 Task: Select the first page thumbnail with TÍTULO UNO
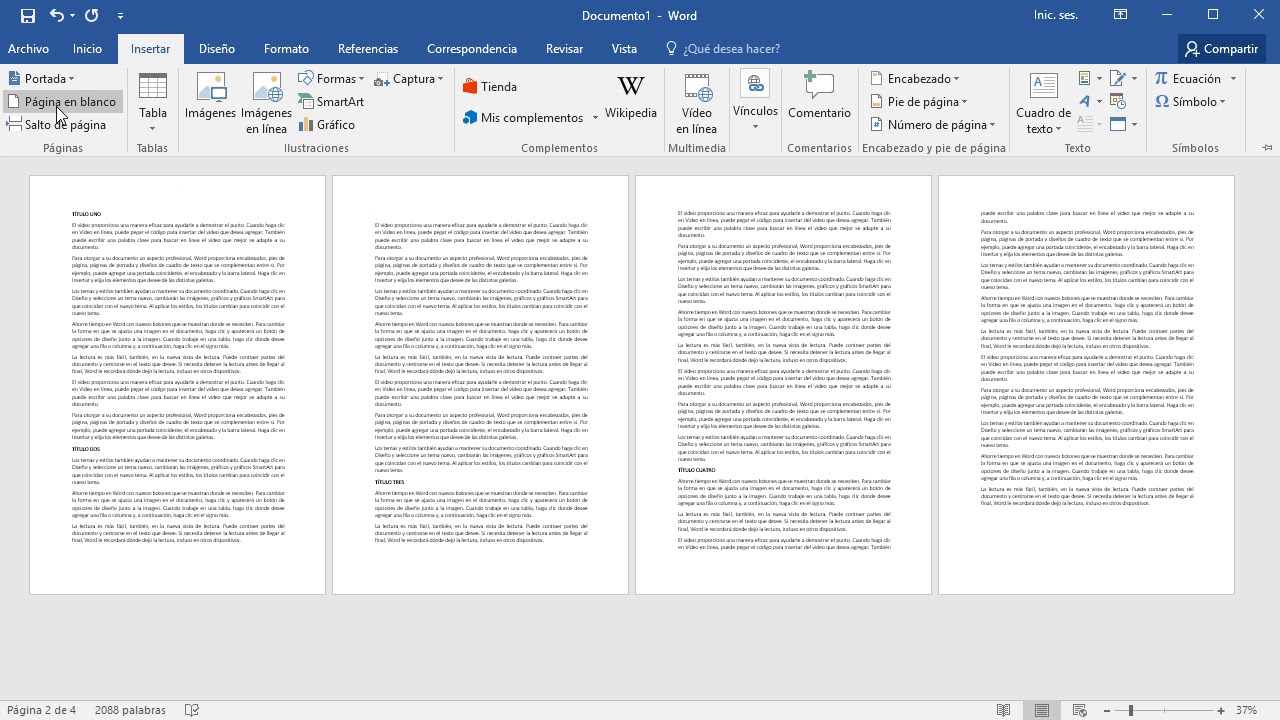[x=177, y=385]
